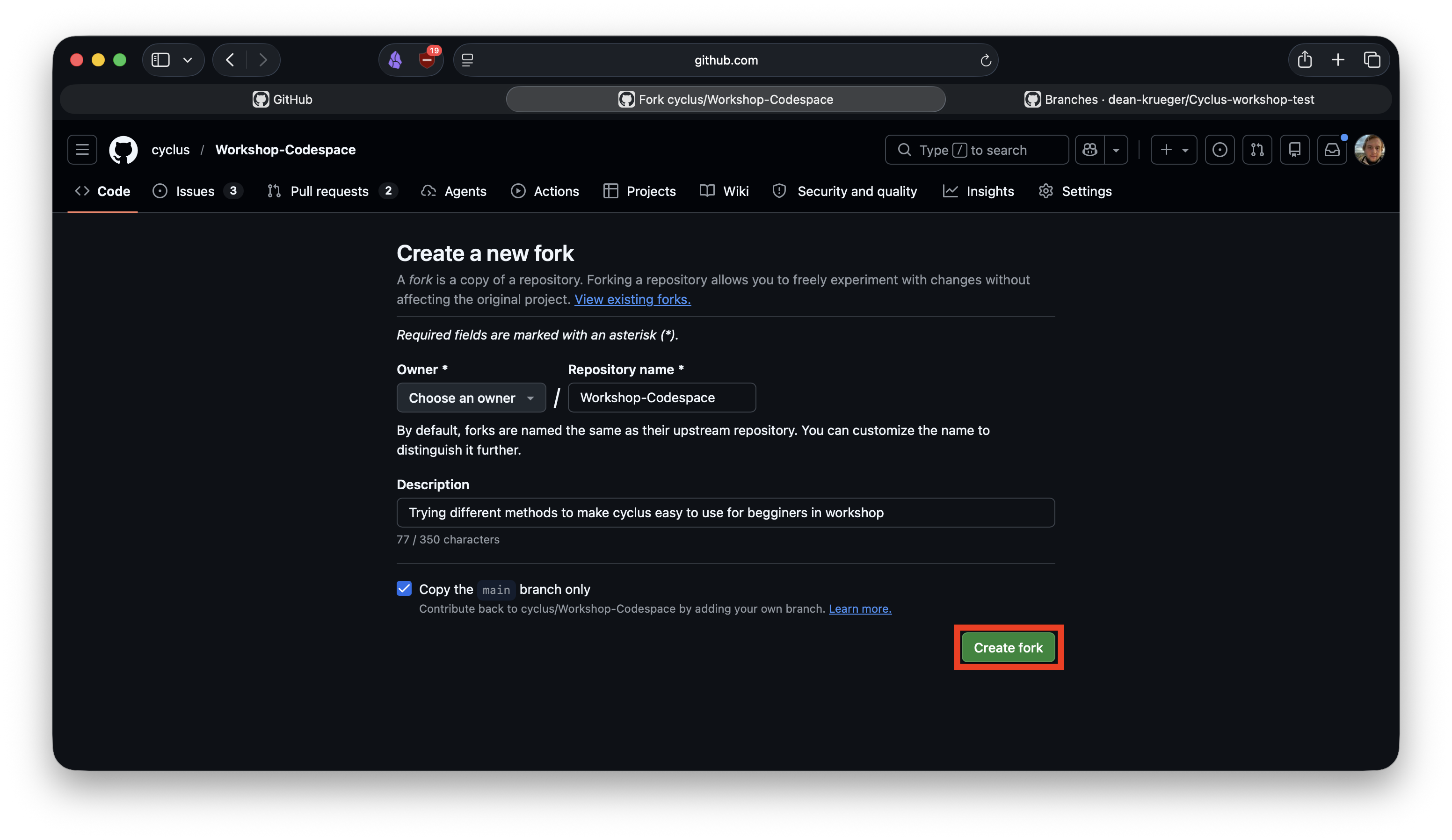This screenshot has height=840, width=1452.
Task: Switch to the Settings tab
Action: pyautogui.click(x=1075, y=191)
